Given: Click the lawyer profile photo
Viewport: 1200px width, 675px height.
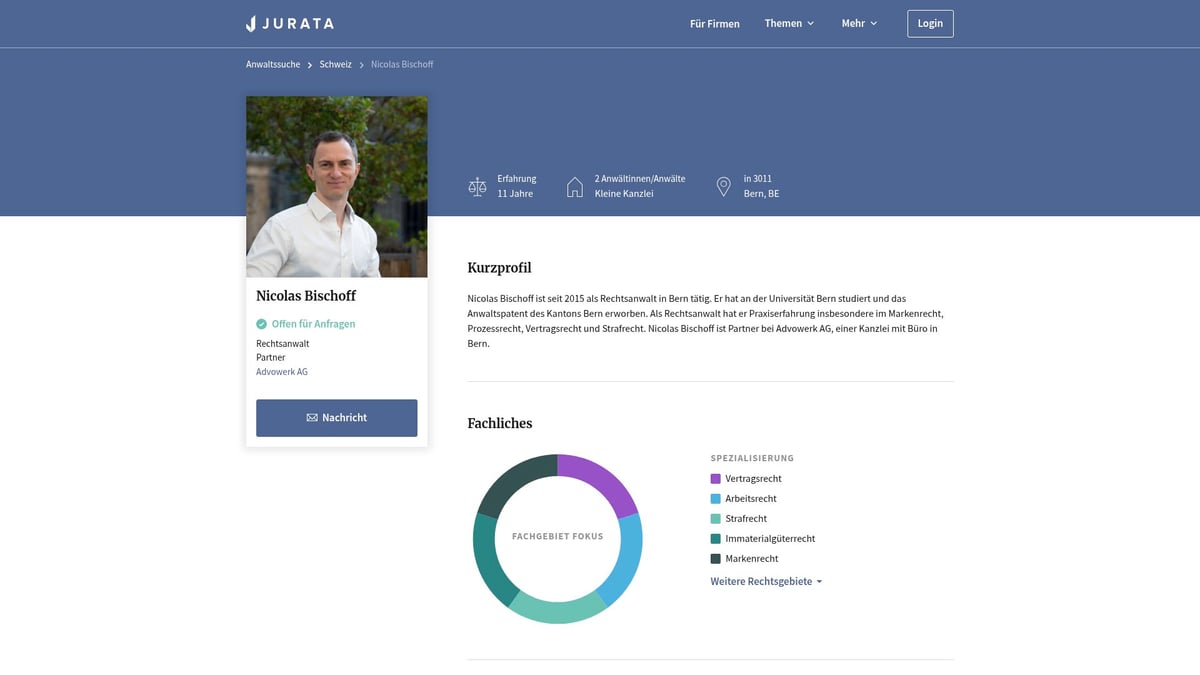Looking at the screenshot, I should click(x=337, y=187).
